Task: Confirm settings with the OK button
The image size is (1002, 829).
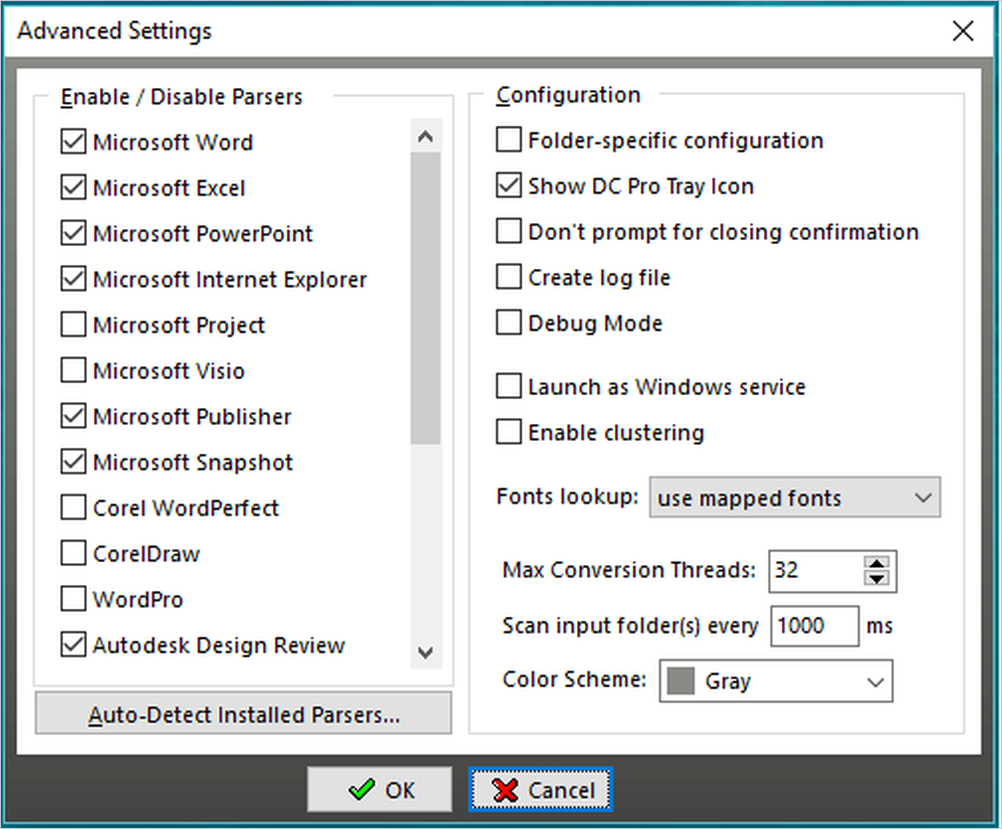Action: 380,790
